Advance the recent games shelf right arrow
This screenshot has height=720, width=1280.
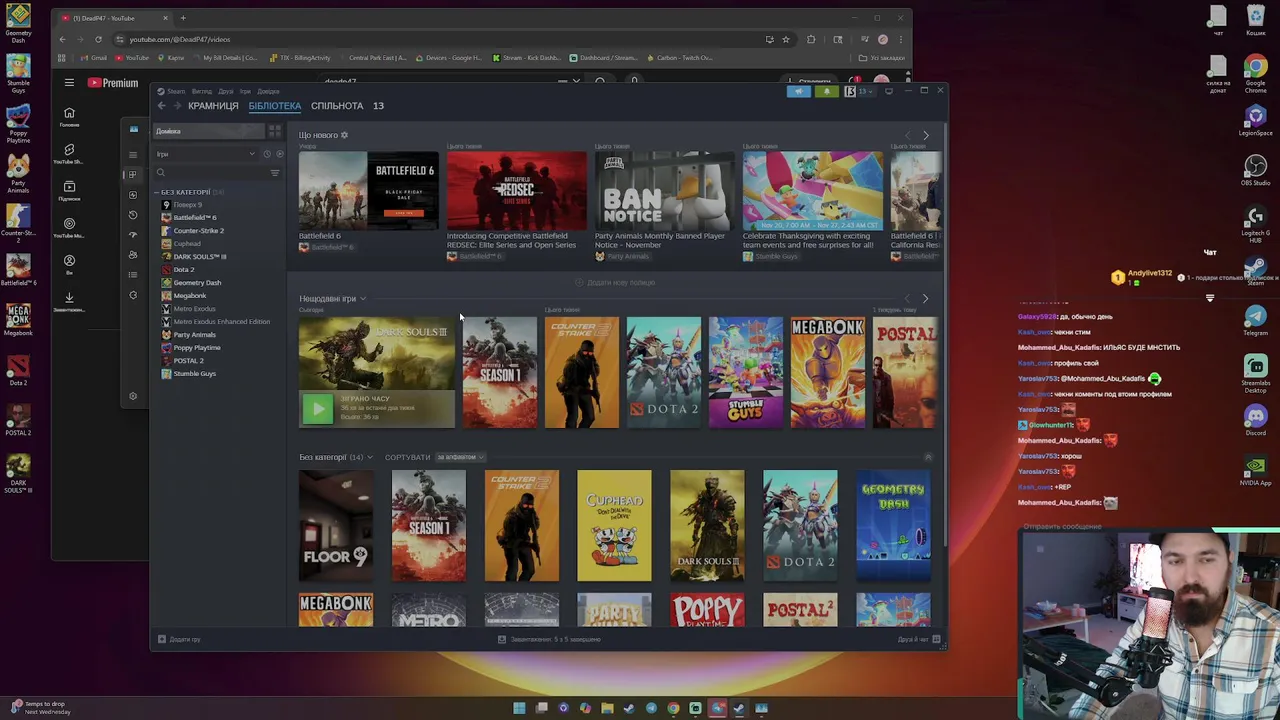(925, 299)
